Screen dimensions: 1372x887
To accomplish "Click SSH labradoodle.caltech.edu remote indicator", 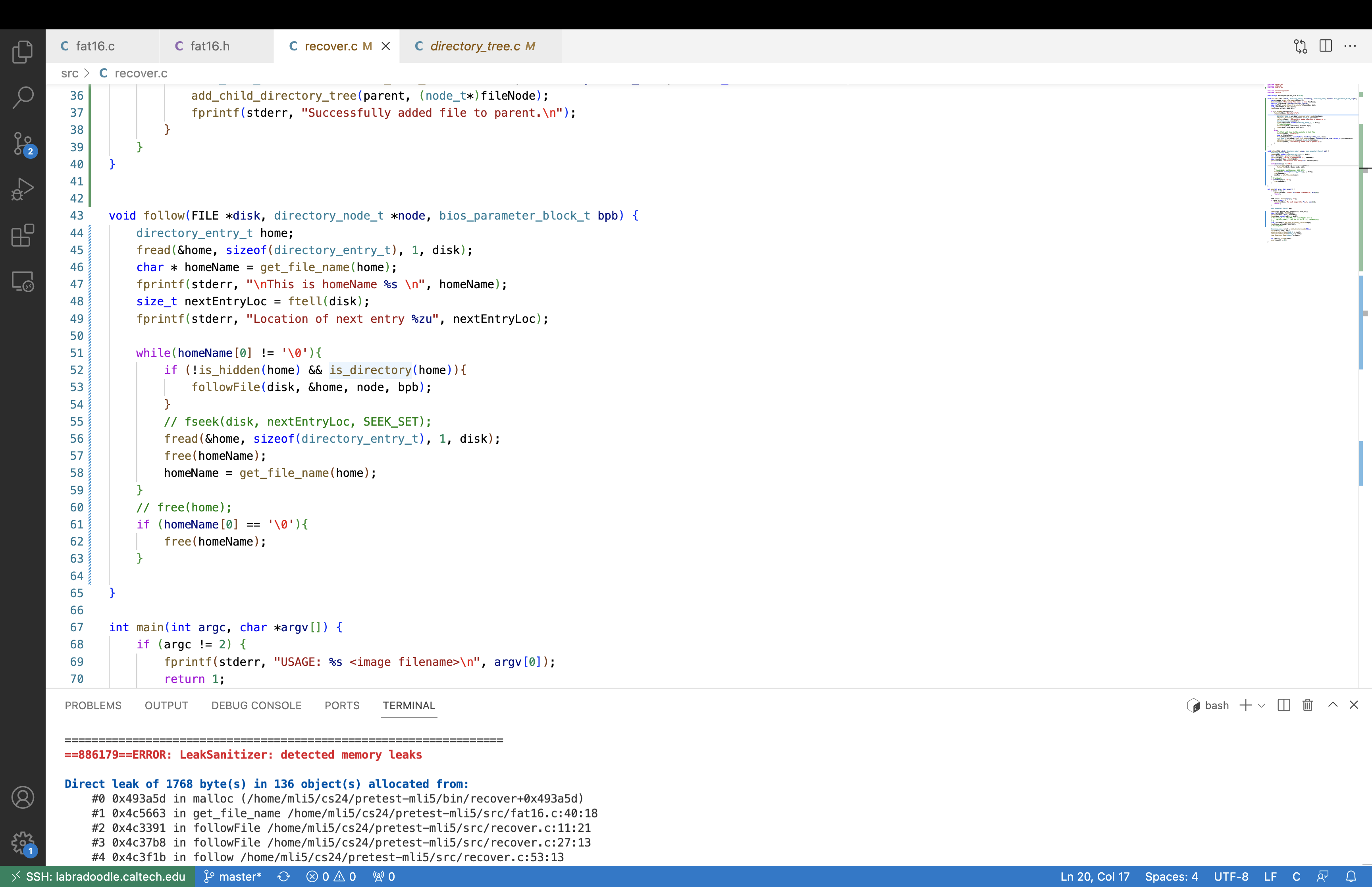I will tap(98, 876).
